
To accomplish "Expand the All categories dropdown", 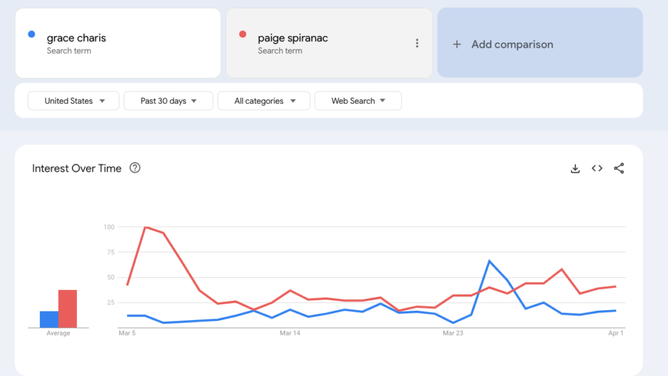I will coord(264,101).
